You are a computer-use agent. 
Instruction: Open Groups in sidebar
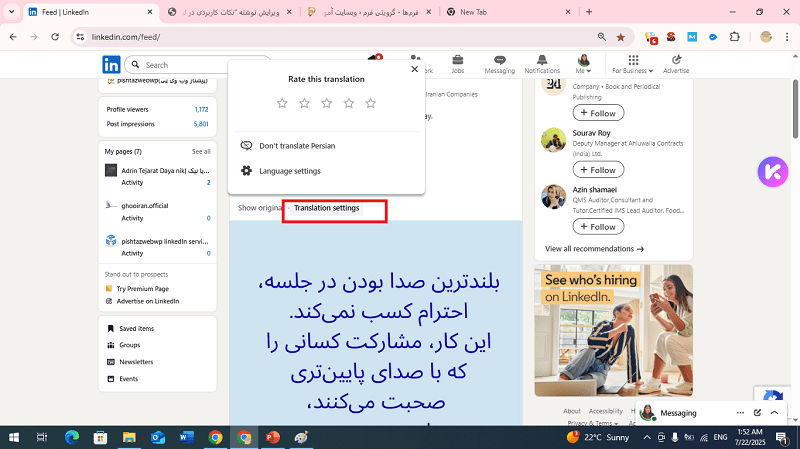tap(129, 345)
